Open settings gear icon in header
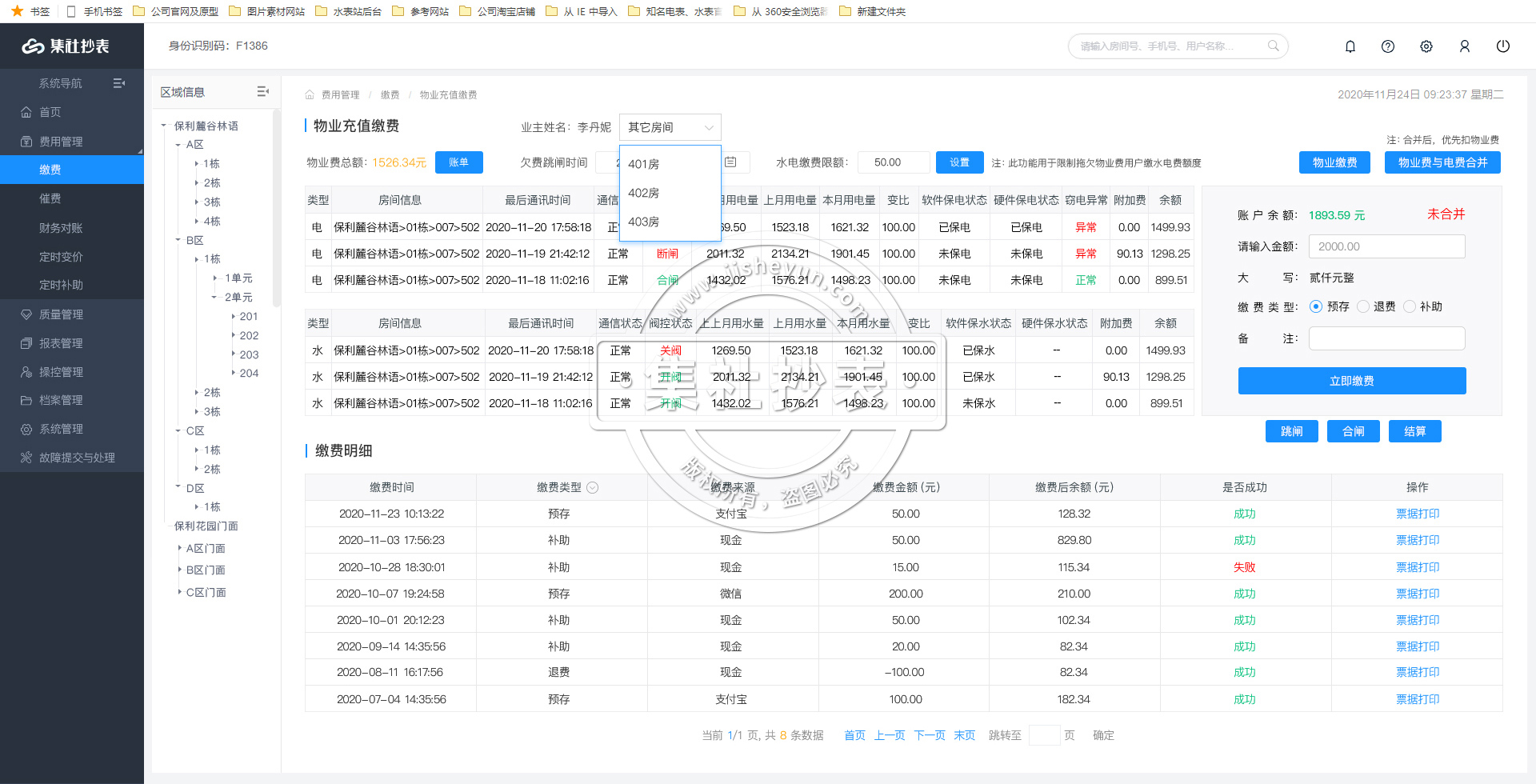 1426,46
